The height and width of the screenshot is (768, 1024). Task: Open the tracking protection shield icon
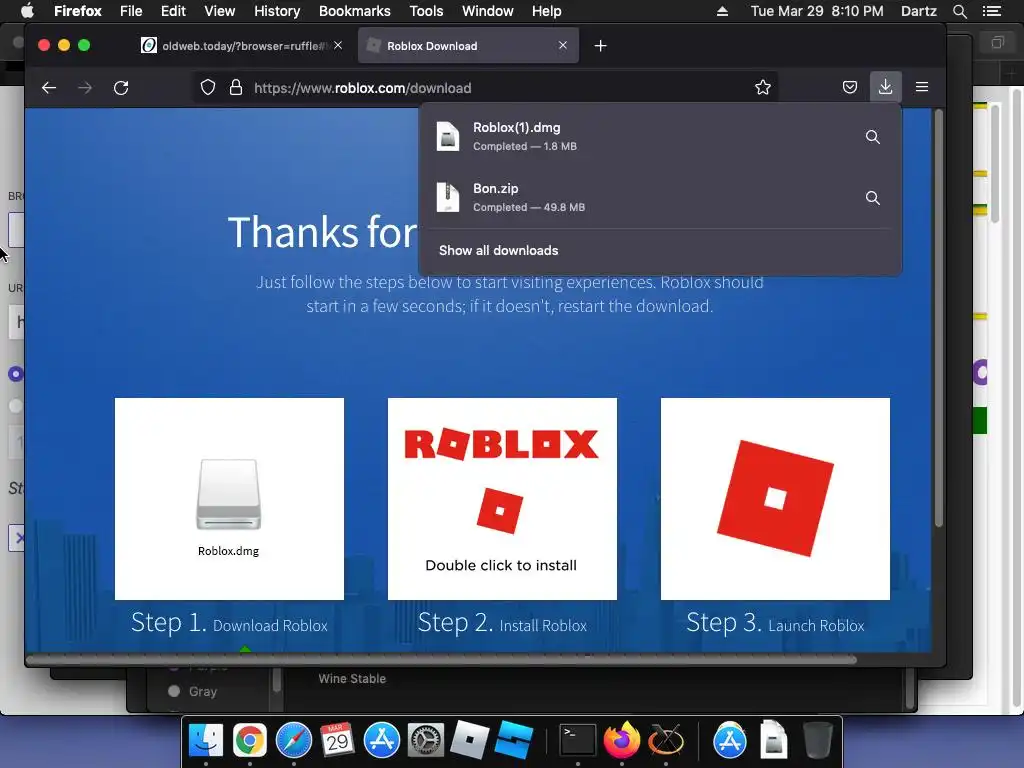pyautogui.click(x=208, y=88)
